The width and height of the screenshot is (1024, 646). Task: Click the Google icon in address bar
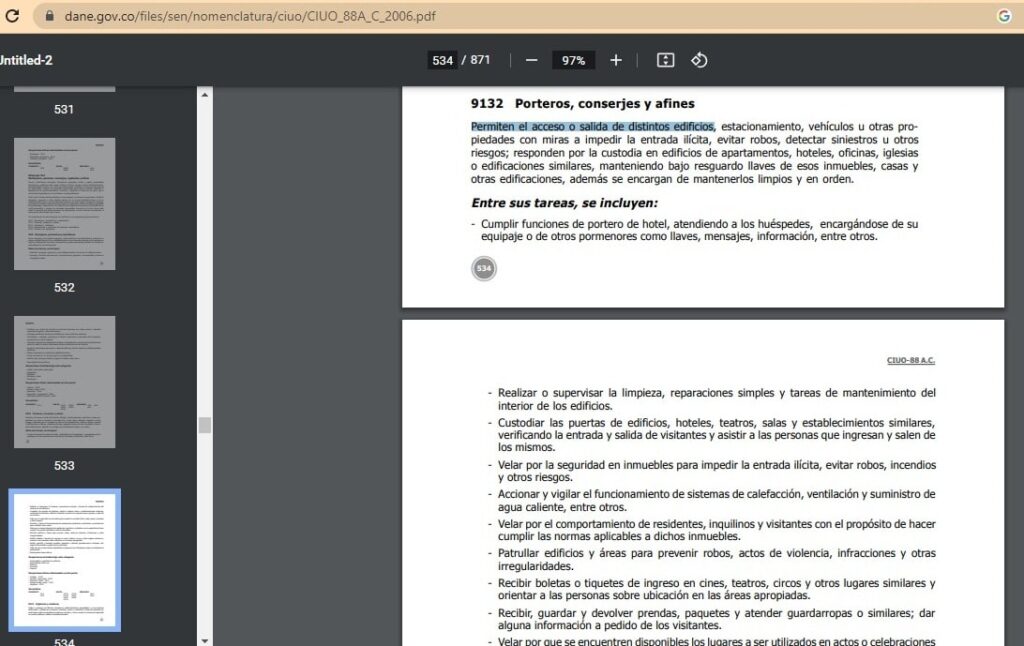click(1004, 16)
